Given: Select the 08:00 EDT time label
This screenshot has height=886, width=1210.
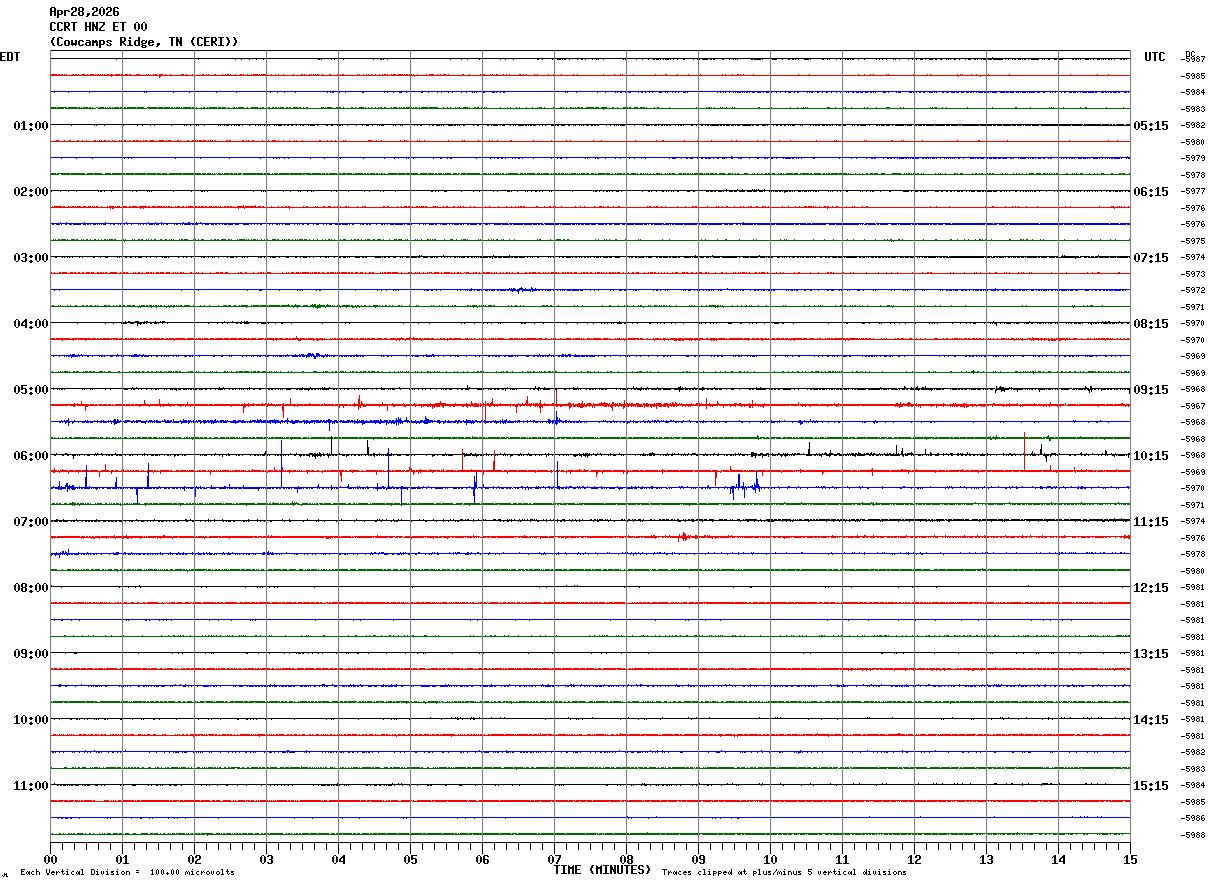Looking at the screenshot, I should tap(31, 588).
